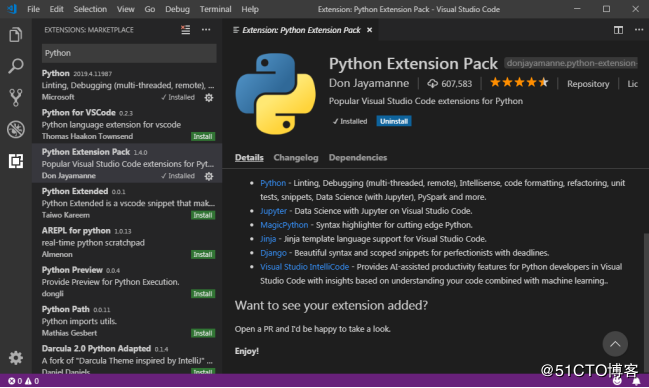Screen dimensions: 649x388
Task: Select Python Path in extension list
Action: click(127, 321)
